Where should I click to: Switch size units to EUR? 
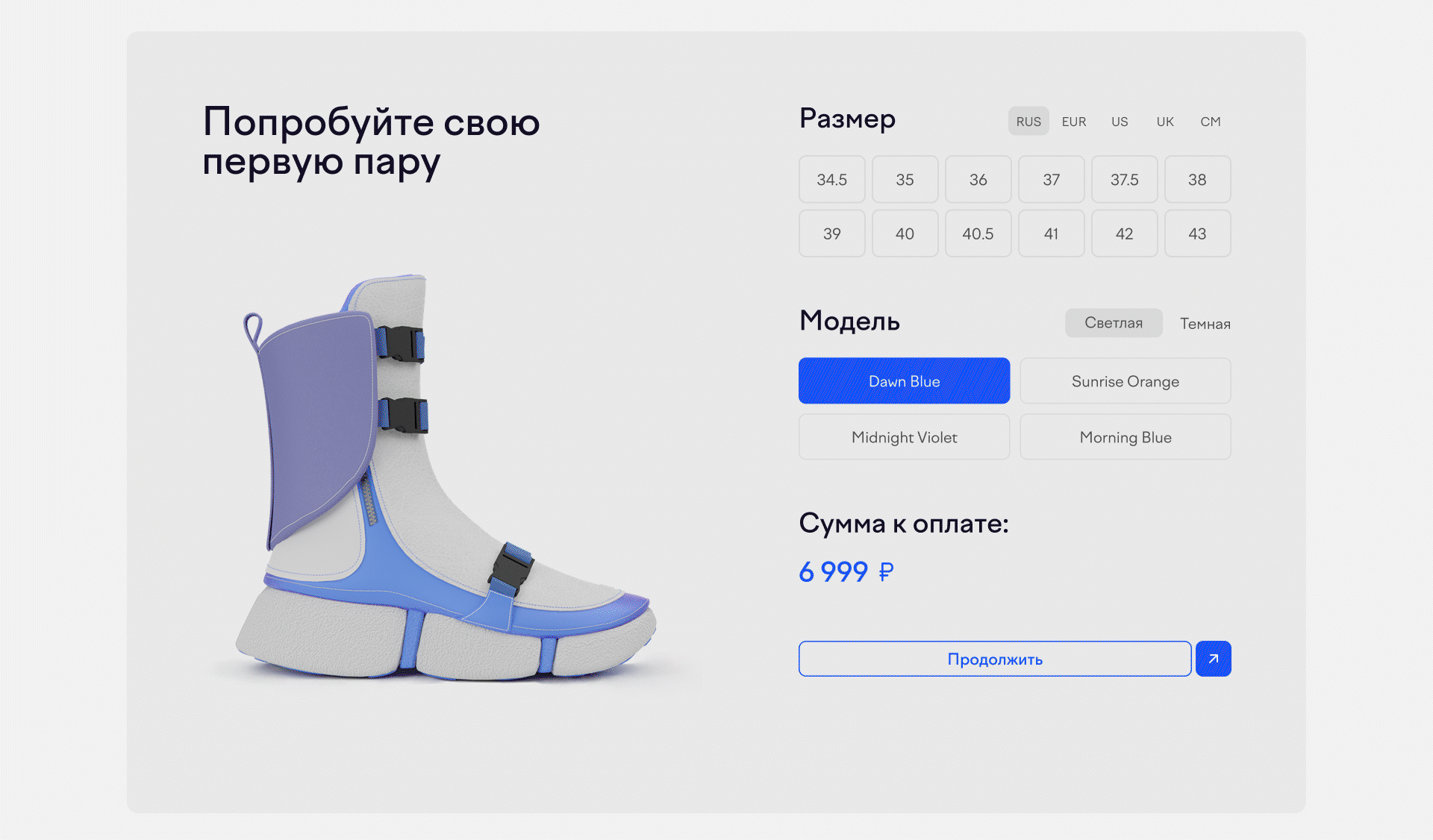(x=1073, y=122)
